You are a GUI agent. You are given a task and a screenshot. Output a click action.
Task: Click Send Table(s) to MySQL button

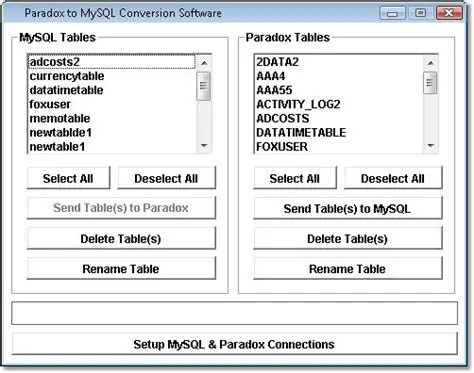[x=348, y=208]
